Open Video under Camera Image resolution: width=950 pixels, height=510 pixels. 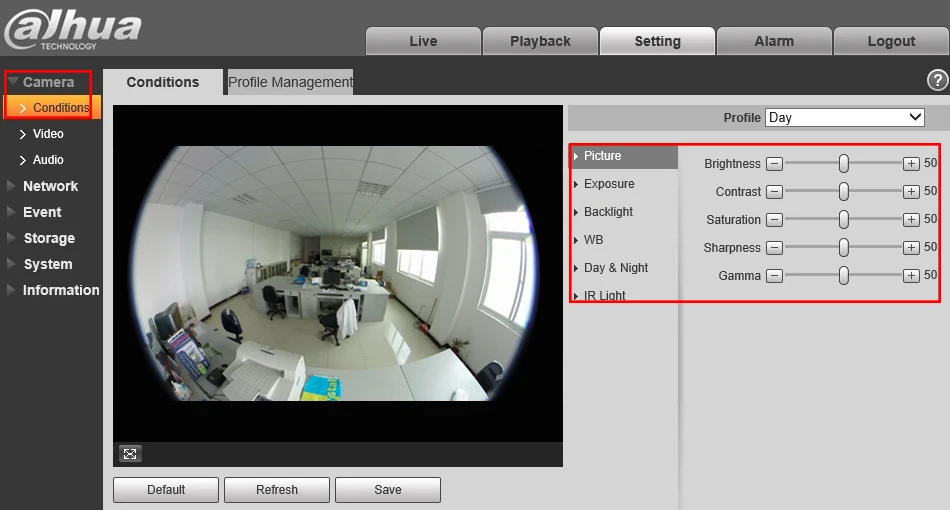coord(48,133)
